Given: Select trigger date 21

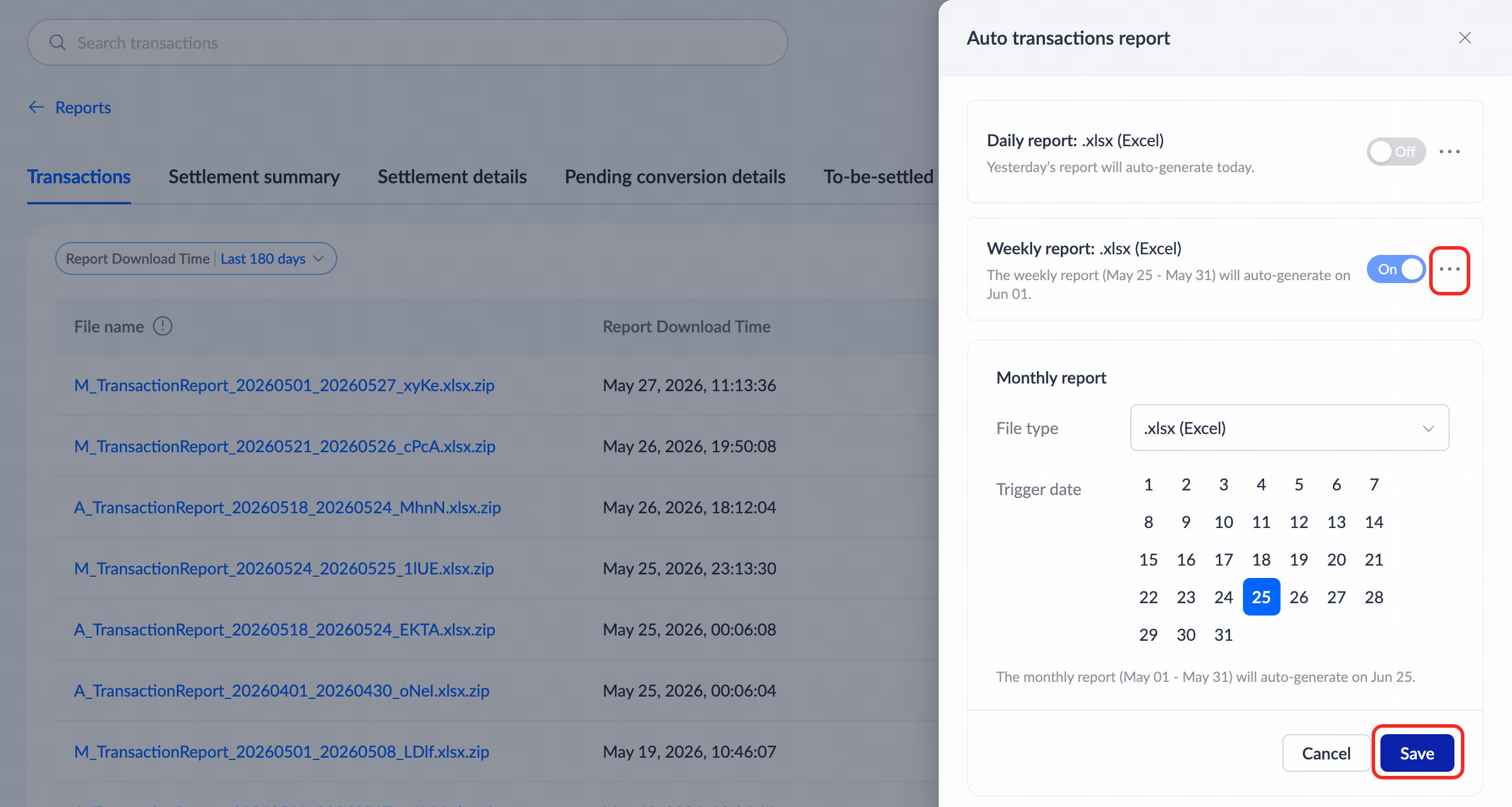Looking at the screenshot, I should 1373,560.
